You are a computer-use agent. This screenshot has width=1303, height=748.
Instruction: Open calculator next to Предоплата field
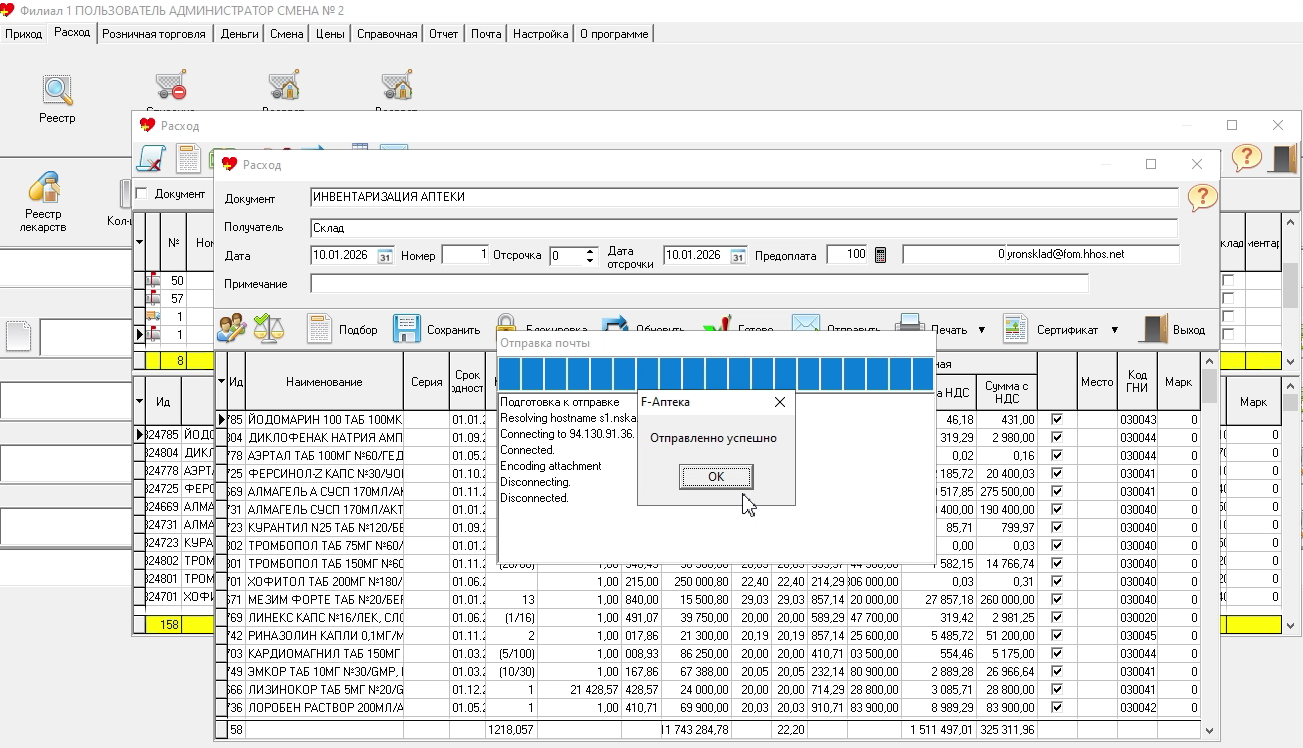pyautogui.click(x=880, y=255)
